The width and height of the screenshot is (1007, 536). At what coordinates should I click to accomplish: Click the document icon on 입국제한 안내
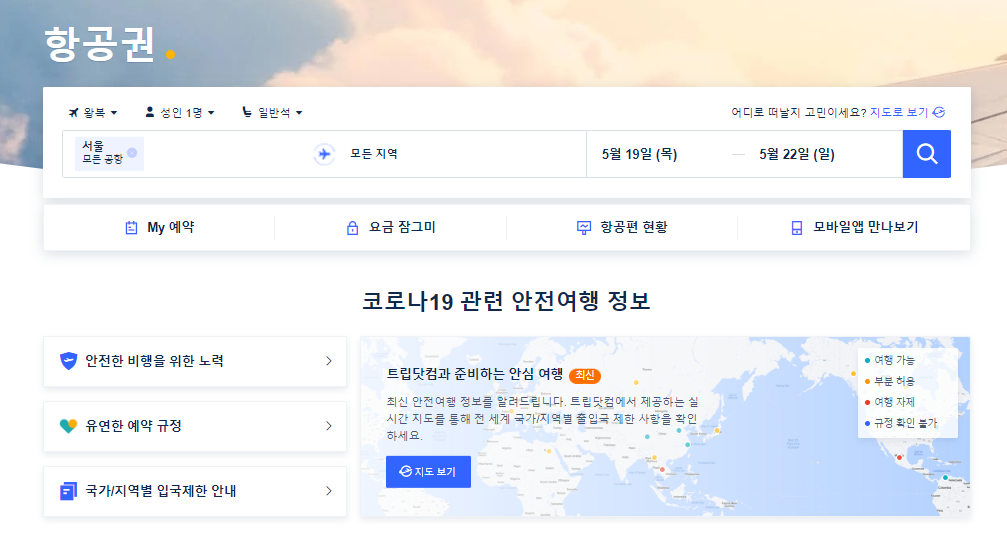[x=68, y=491]
